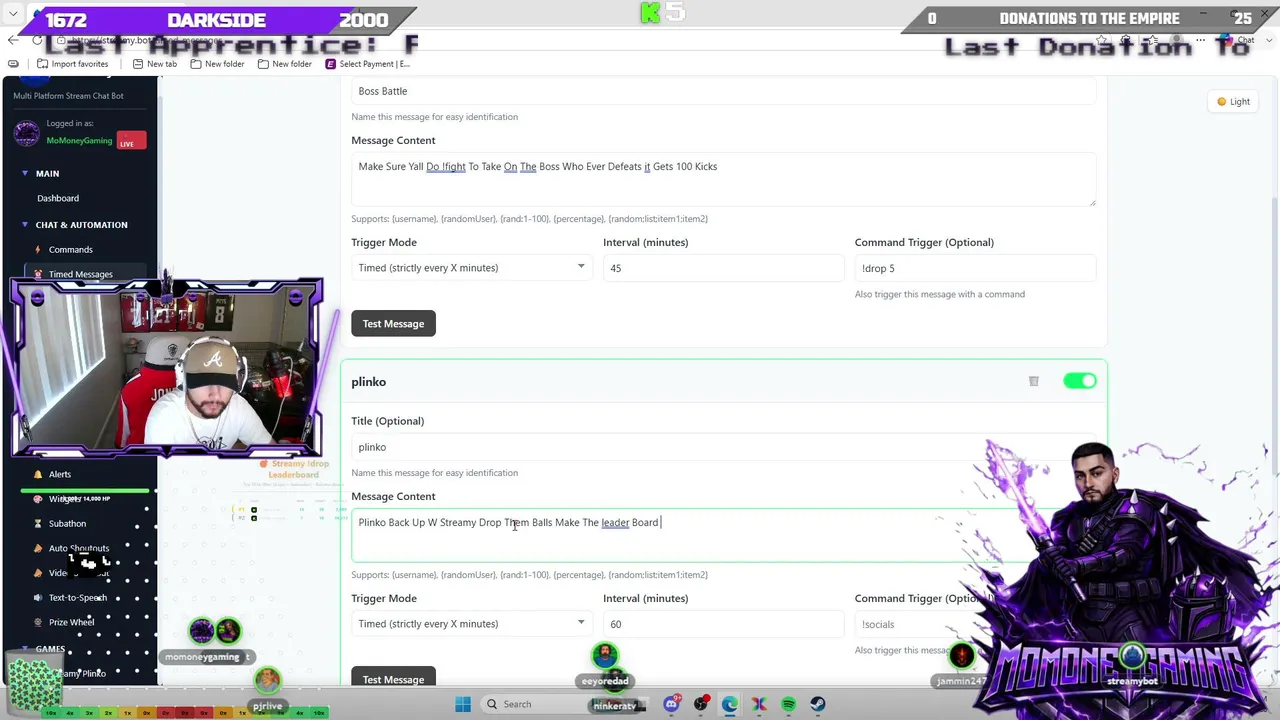Open Subathon in the sidebar
The height and width of the screenshot is (720, 1280).
click(x=67, y=523)
